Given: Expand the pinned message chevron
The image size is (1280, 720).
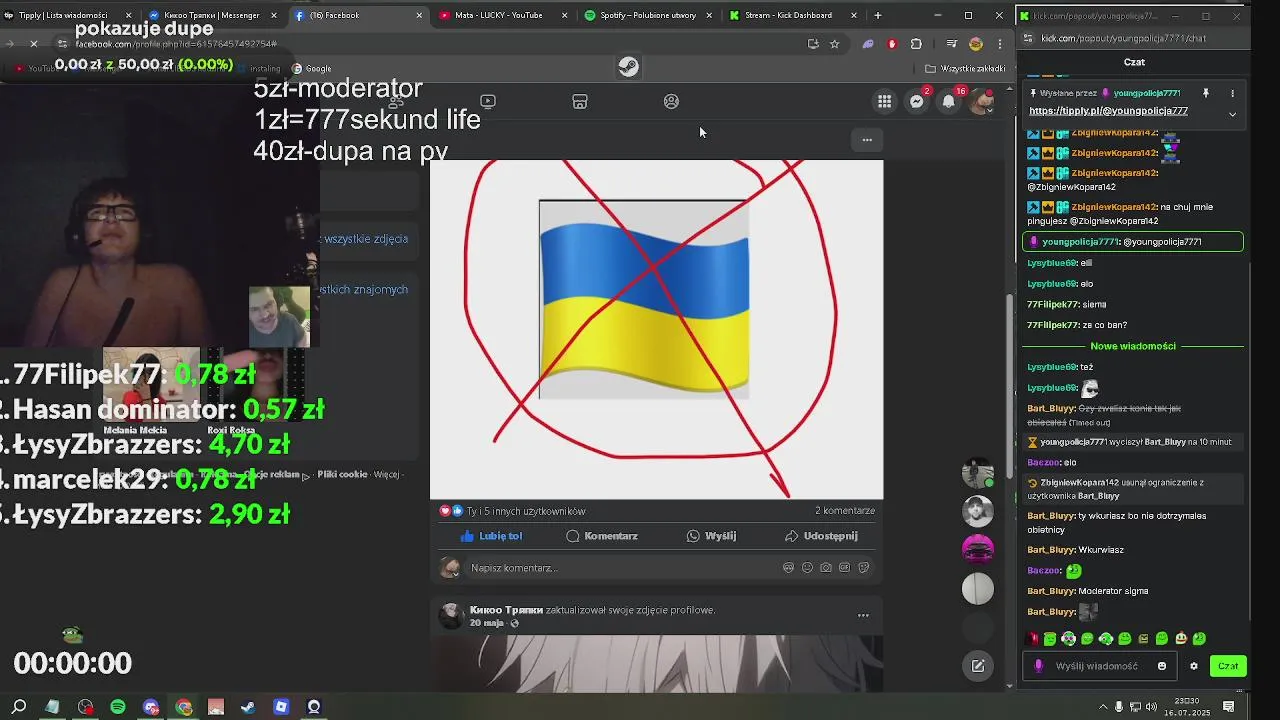Looking at the screenshot, I should click(x=1232, y=114).
